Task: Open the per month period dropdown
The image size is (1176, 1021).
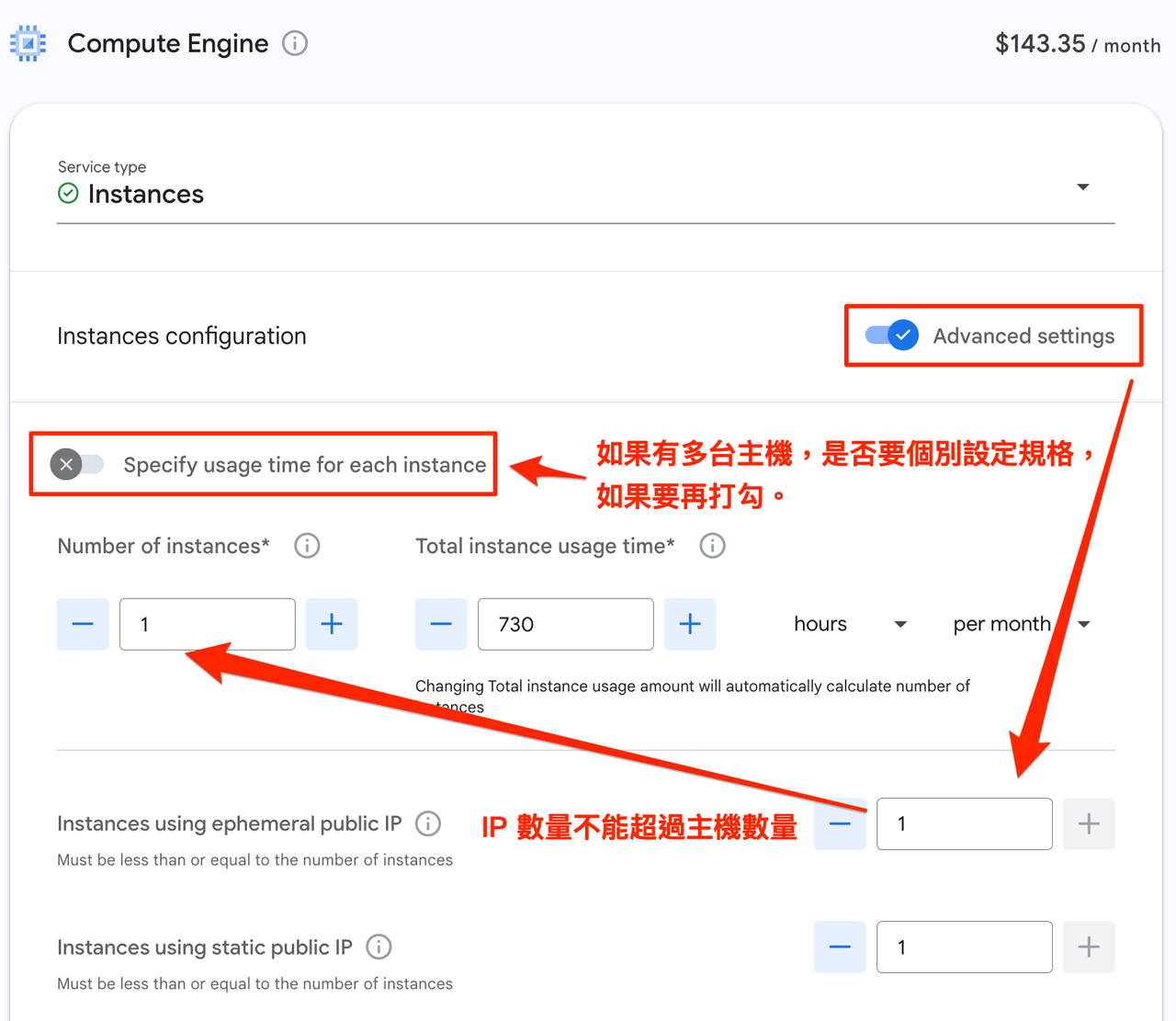Action: point(1021,624)
